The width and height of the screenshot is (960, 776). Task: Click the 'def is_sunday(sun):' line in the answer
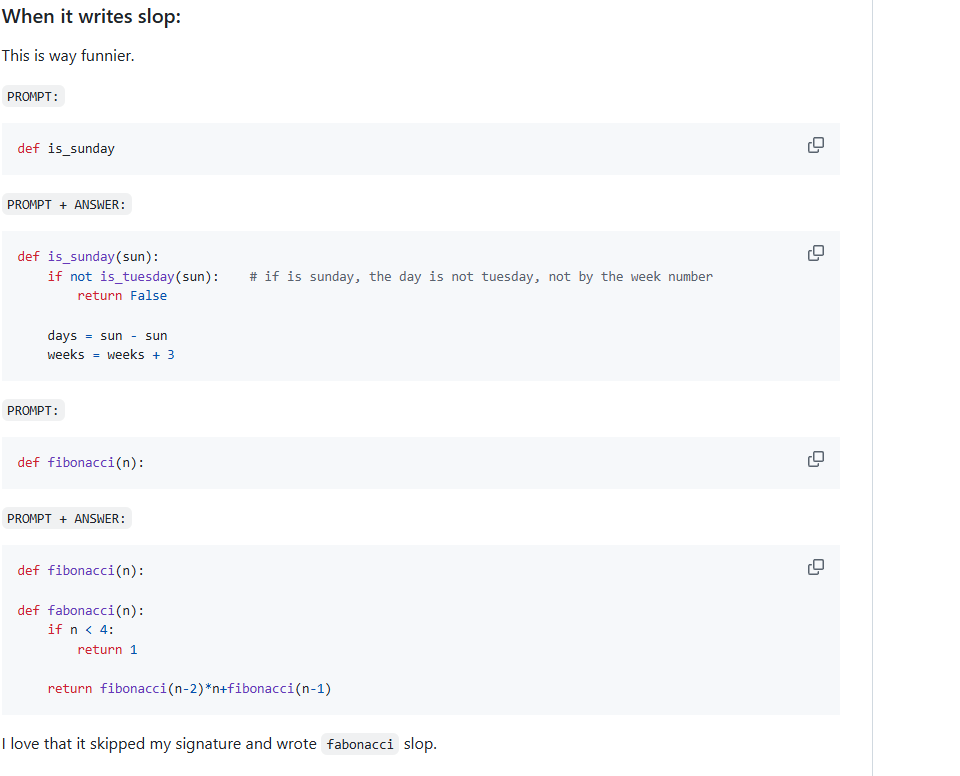click(88, 257)
